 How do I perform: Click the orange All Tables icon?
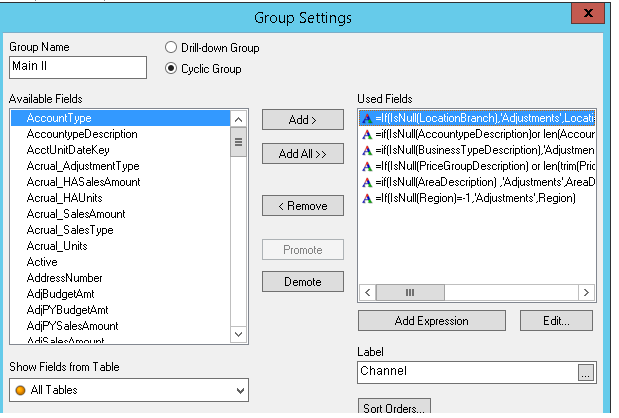(x=20, y=389)
